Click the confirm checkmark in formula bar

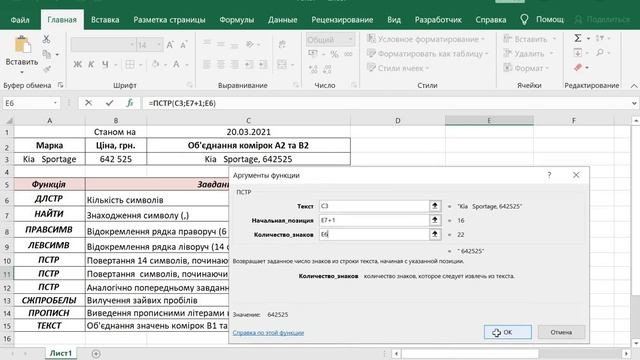pyautogui.click(x=109, y=103)
